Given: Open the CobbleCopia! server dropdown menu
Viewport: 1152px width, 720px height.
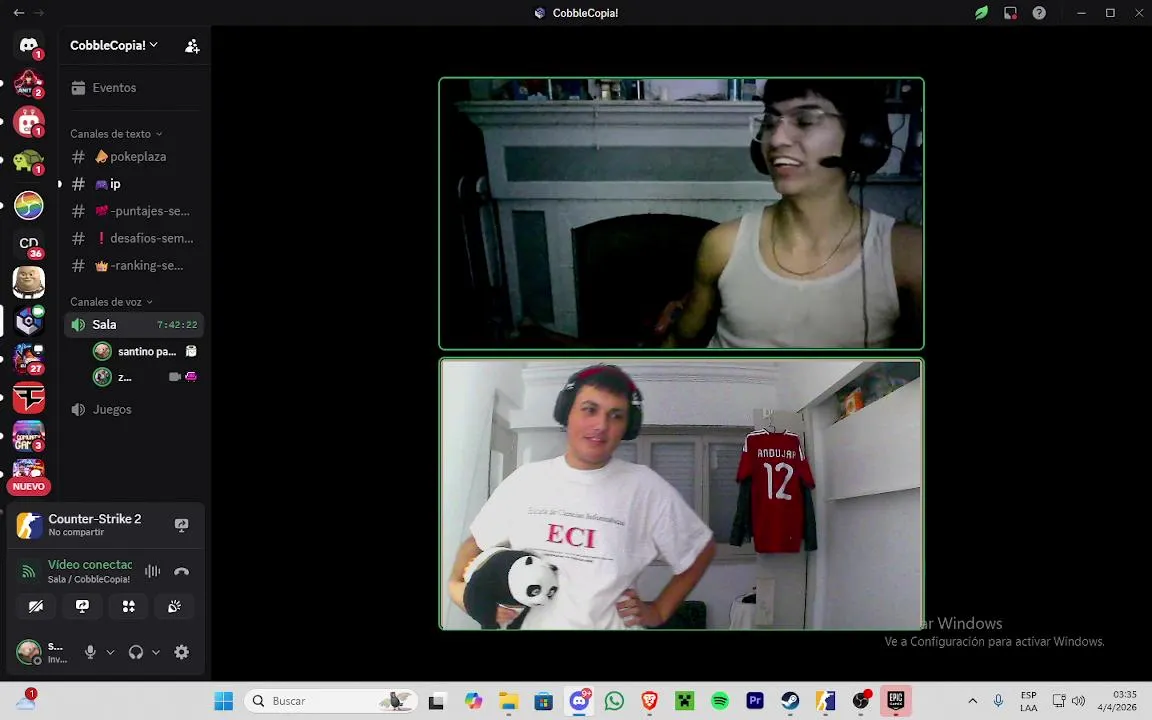Looking at the screenshot, I should point(114,46).
